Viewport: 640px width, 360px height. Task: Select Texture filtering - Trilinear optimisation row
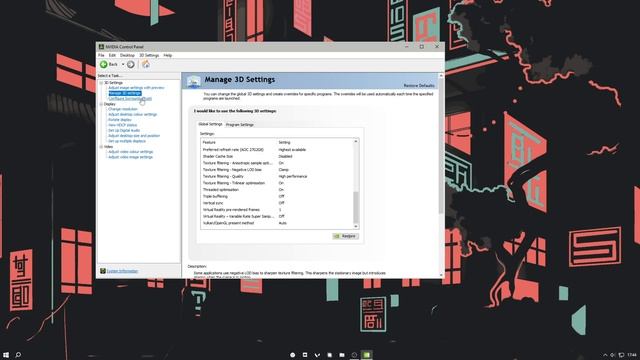coord(277,183)
